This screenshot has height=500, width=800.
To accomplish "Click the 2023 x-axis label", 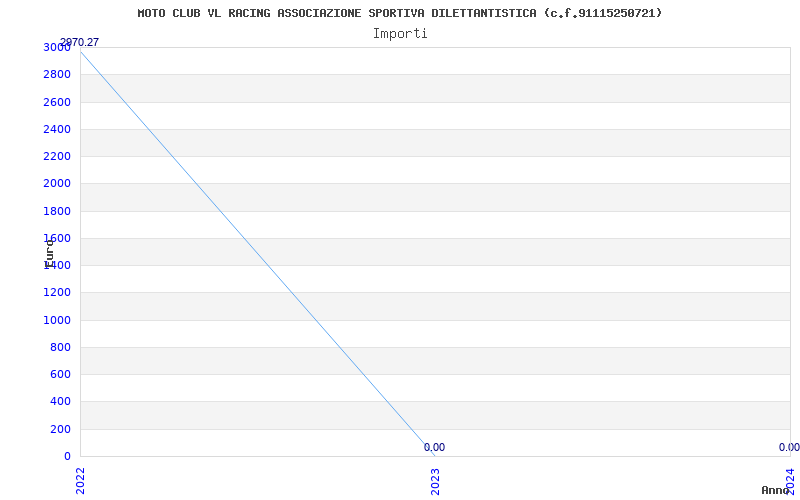I will [x=435, y=481].
